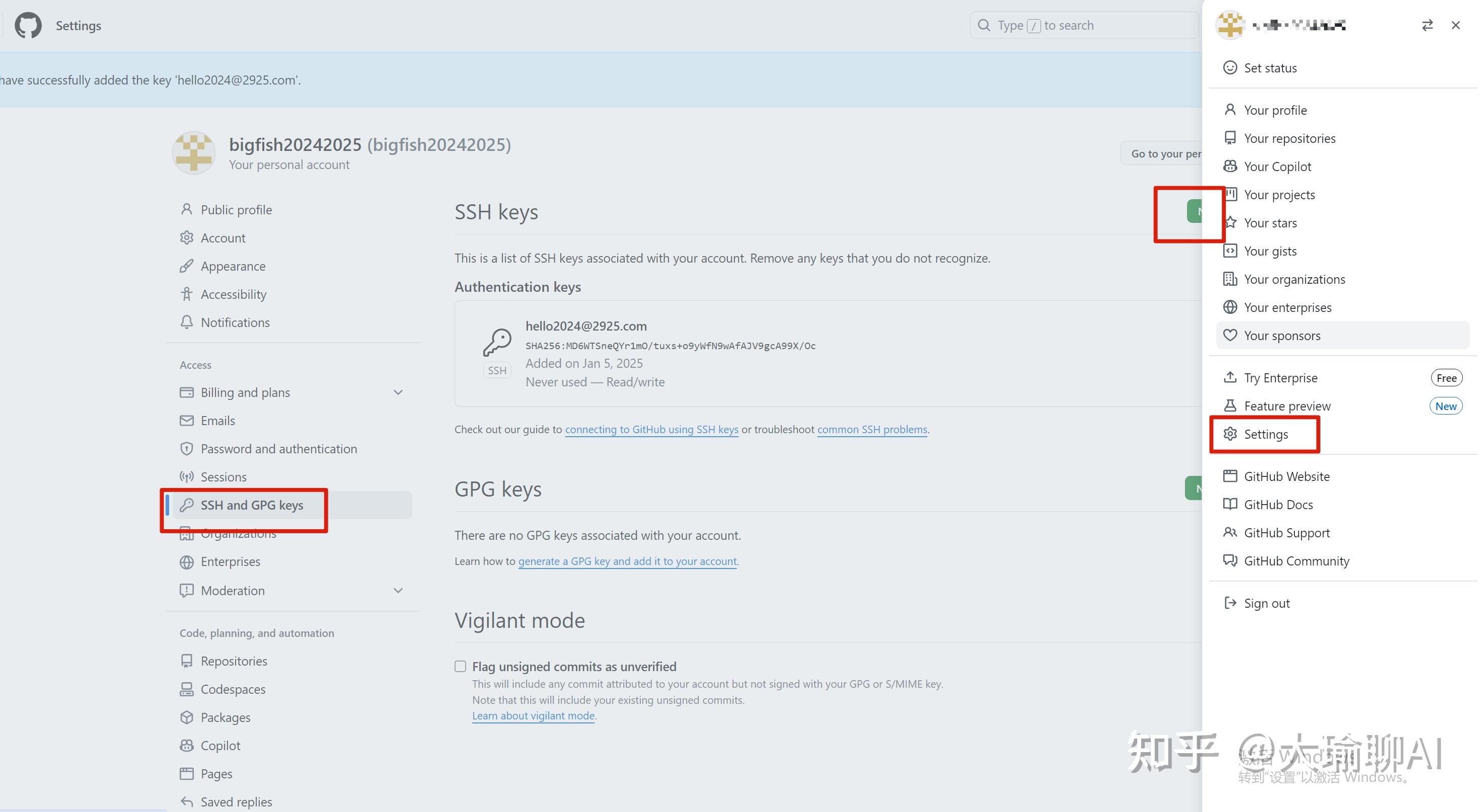Screen dimensions: 1481x812
Task: Expand Billing and plans section
Action: point(398,392)
